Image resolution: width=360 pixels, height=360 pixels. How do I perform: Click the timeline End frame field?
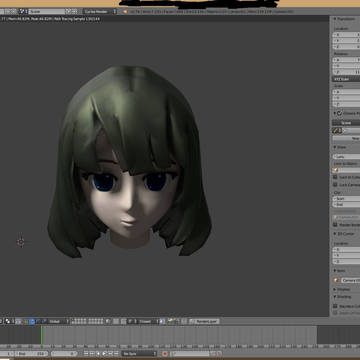(31, 354)
